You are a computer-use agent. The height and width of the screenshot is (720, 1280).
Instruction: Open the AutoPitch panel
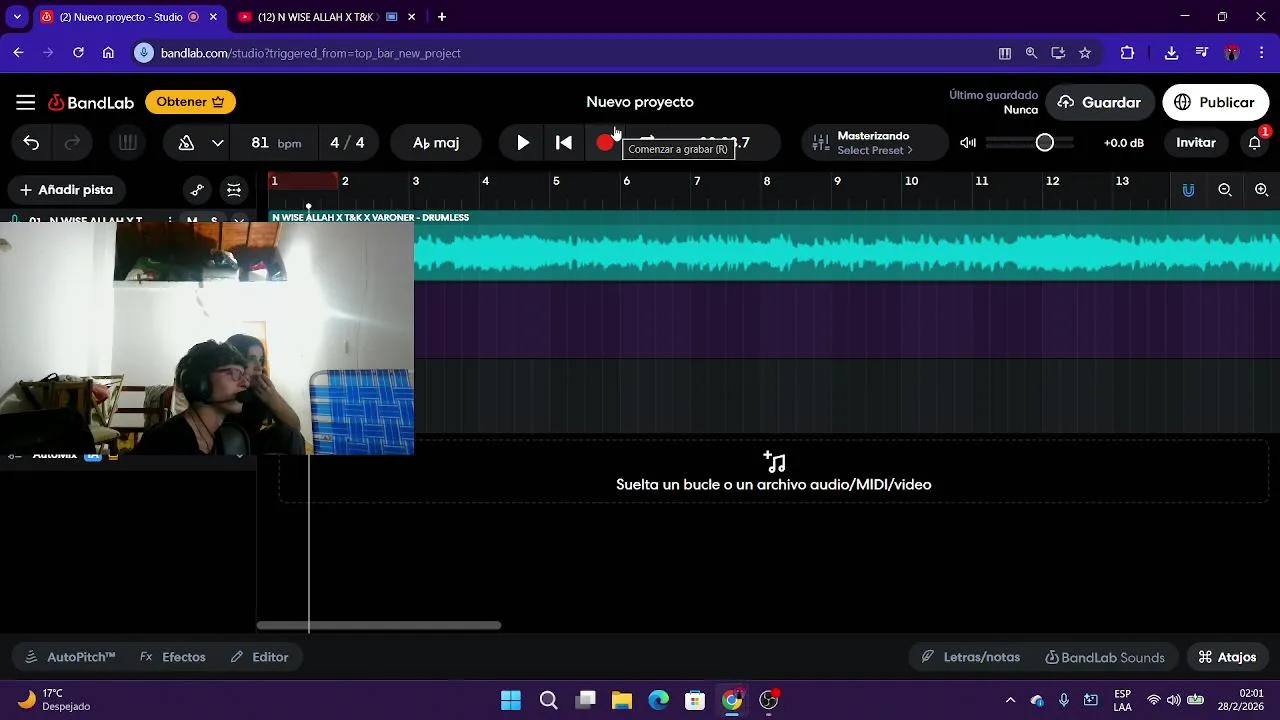click(70, 657)
